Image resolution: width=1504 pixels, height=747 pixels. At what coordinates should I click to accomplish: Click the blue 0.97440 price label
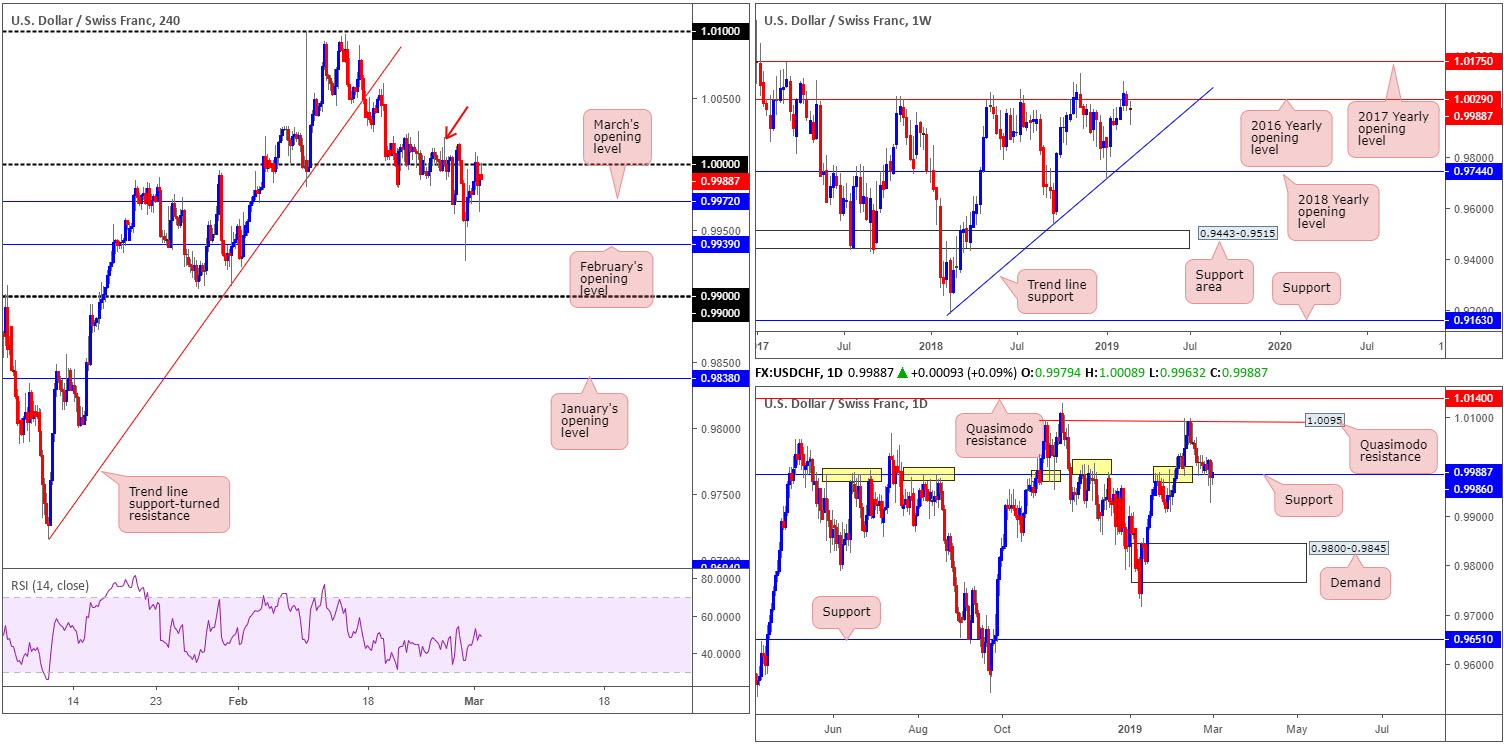tap(1472, 172)
